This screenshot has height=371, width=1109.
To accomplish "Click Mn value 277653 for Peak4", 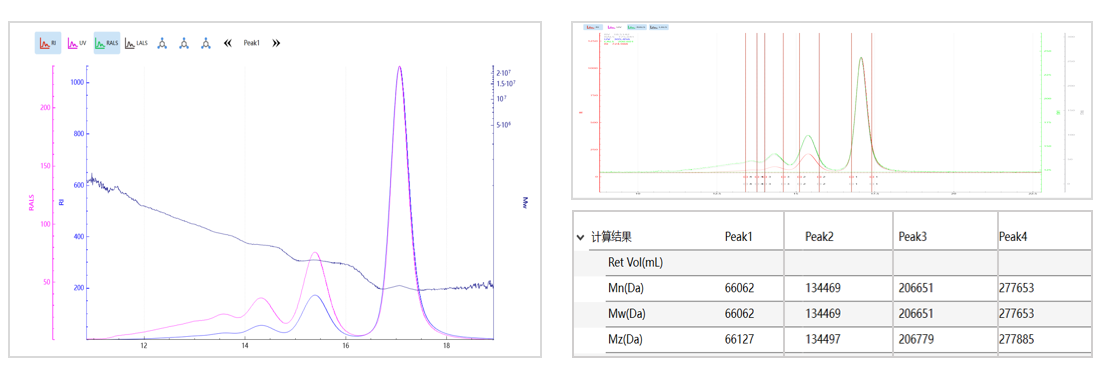I will (x=1016, y=288).
